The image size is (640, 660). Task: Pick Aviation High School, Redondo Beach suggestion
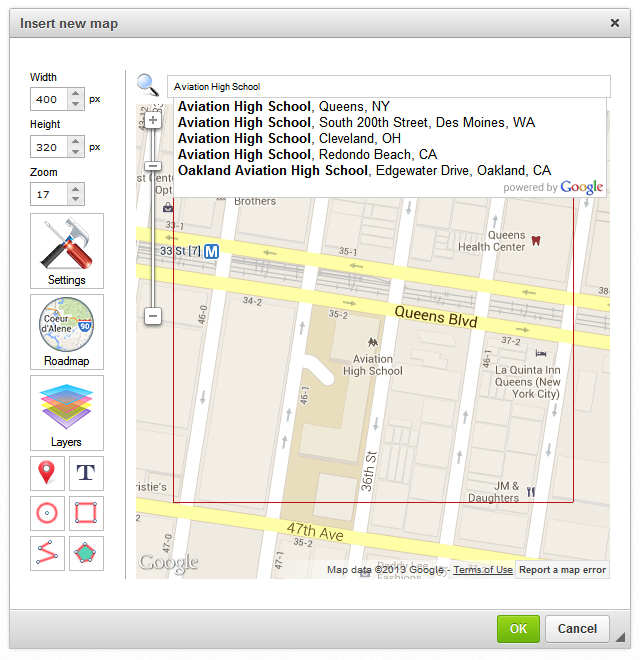[307, 154]
